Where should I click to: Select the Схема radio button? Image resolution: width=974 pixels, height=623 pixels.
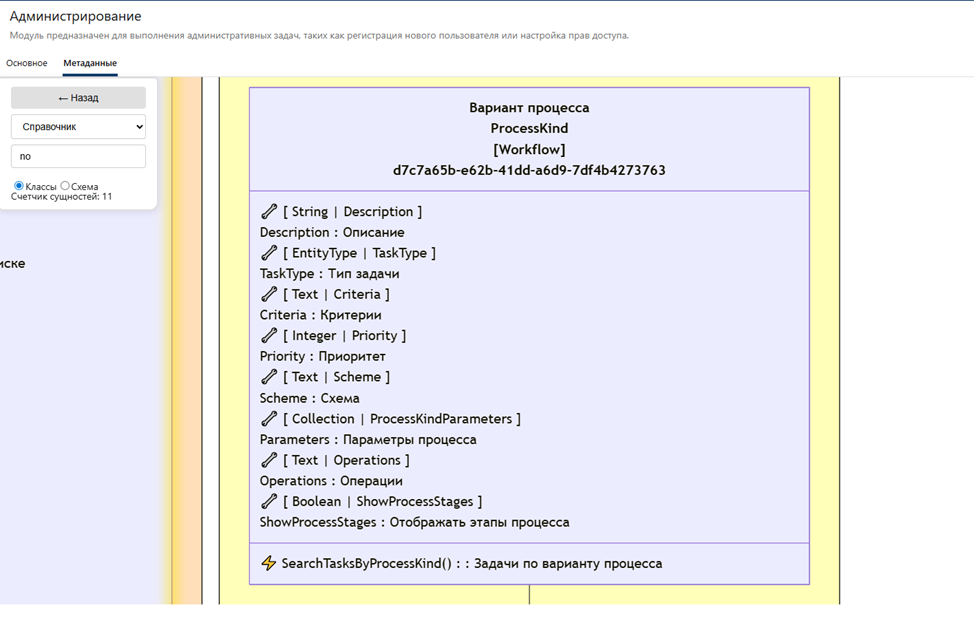click(x=65, y=186)
